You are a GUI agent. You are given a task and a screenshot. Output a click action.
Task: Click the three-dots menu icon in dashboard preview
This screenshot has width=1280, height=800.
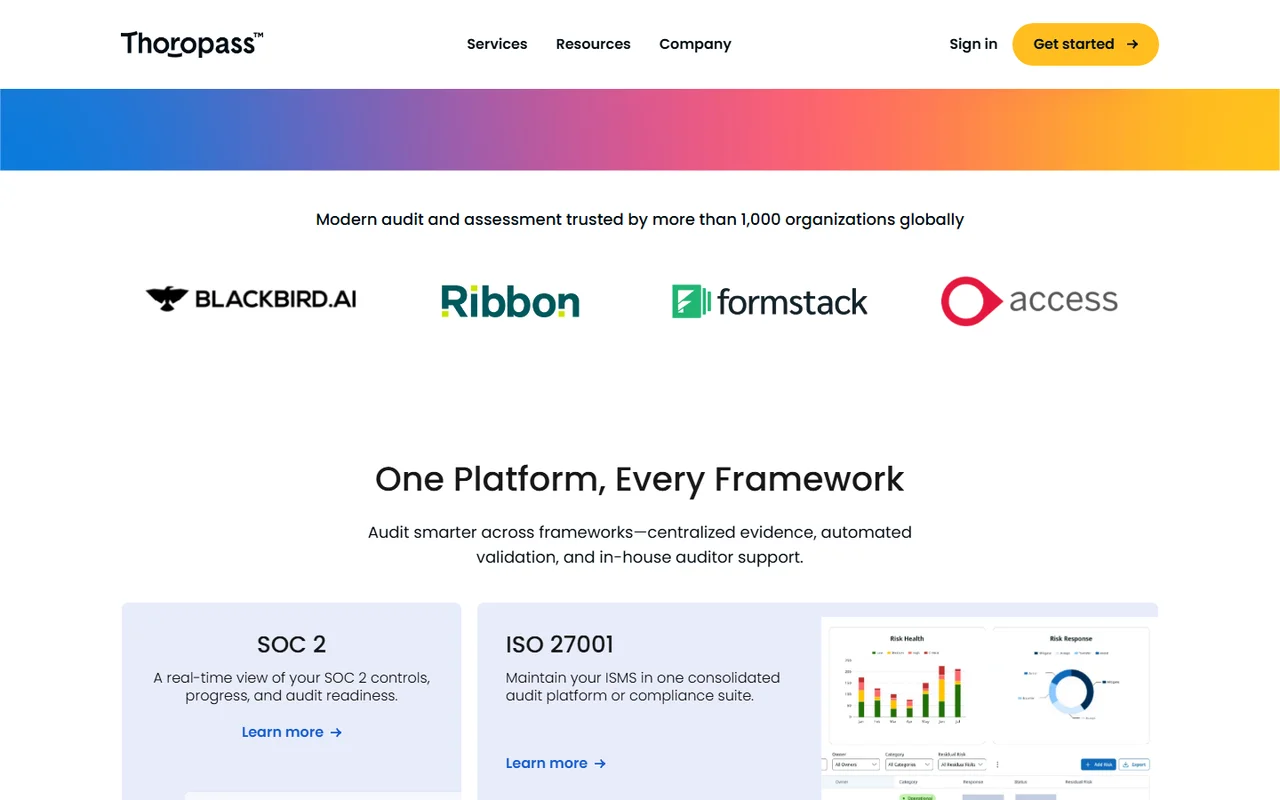click(997, 764)
